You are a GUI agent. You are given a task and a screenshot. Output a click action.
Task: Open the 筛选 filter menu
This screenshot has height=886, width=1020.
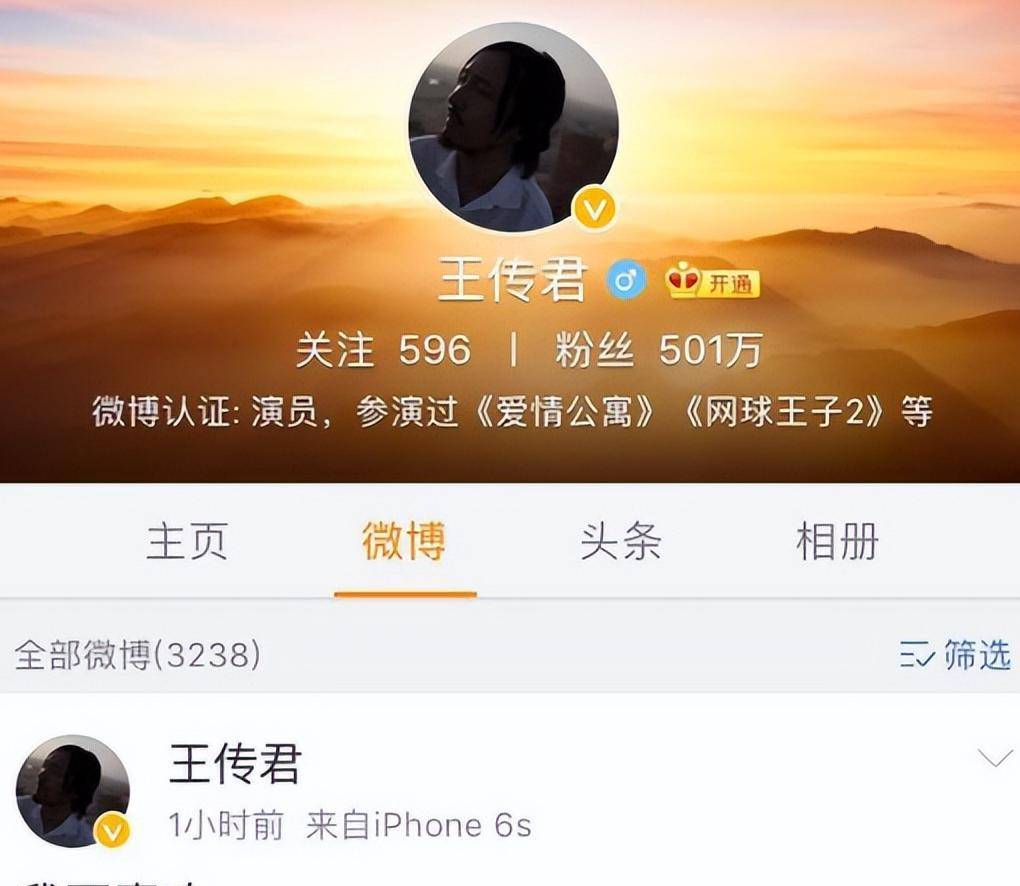956,655
